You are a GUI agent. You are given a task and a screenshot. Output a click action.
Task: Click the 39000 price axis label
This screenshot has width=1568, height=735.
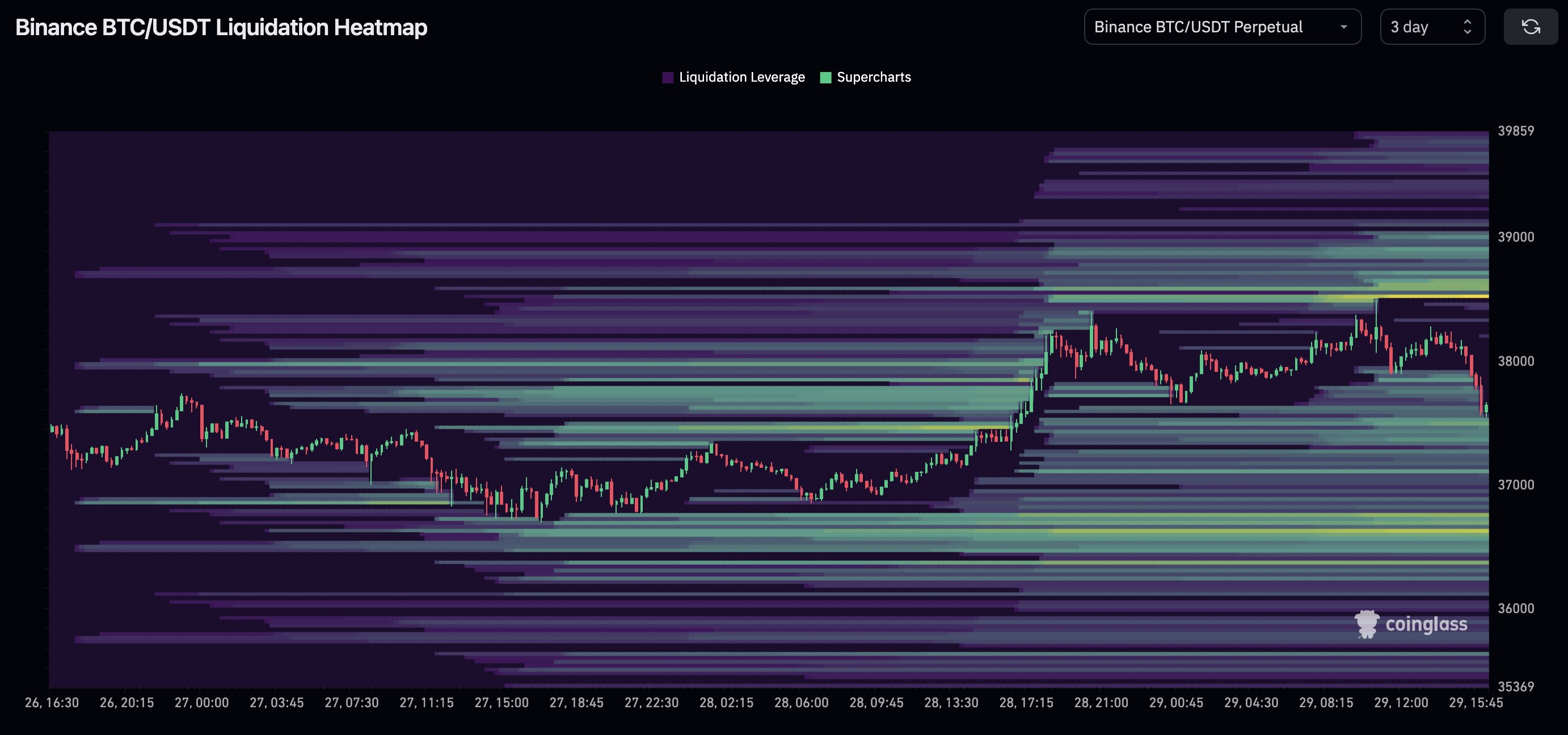click(1516, 236)
